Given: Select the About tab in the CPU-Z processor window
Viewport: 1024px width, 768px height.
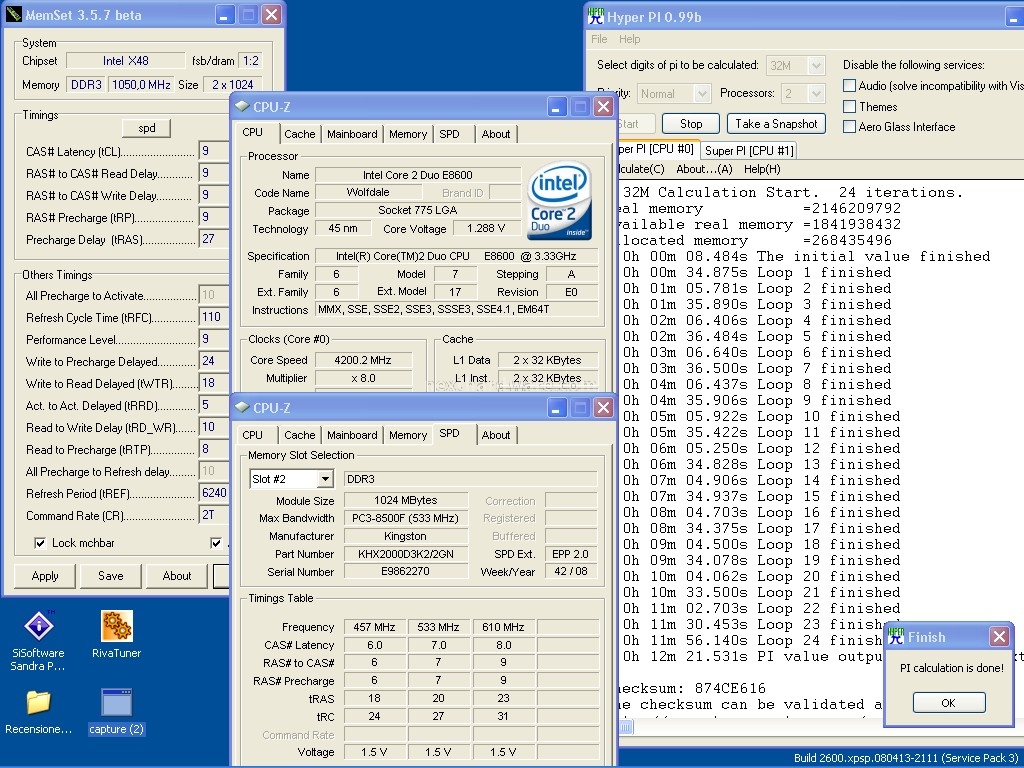Looking at the screenshot, I should click(496, 134).
